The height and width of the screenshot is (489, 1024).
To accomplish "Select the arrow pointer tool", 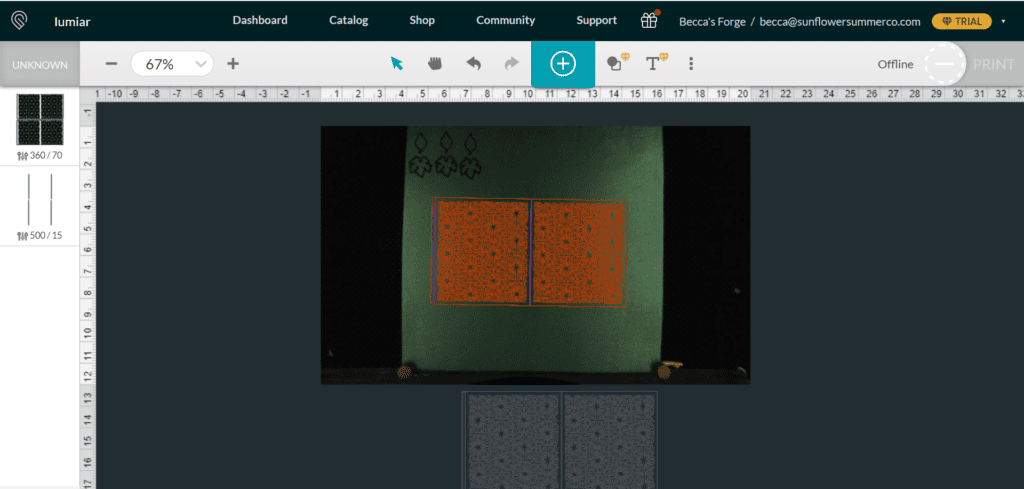I will pyautogui.click(x=396, y=63).
